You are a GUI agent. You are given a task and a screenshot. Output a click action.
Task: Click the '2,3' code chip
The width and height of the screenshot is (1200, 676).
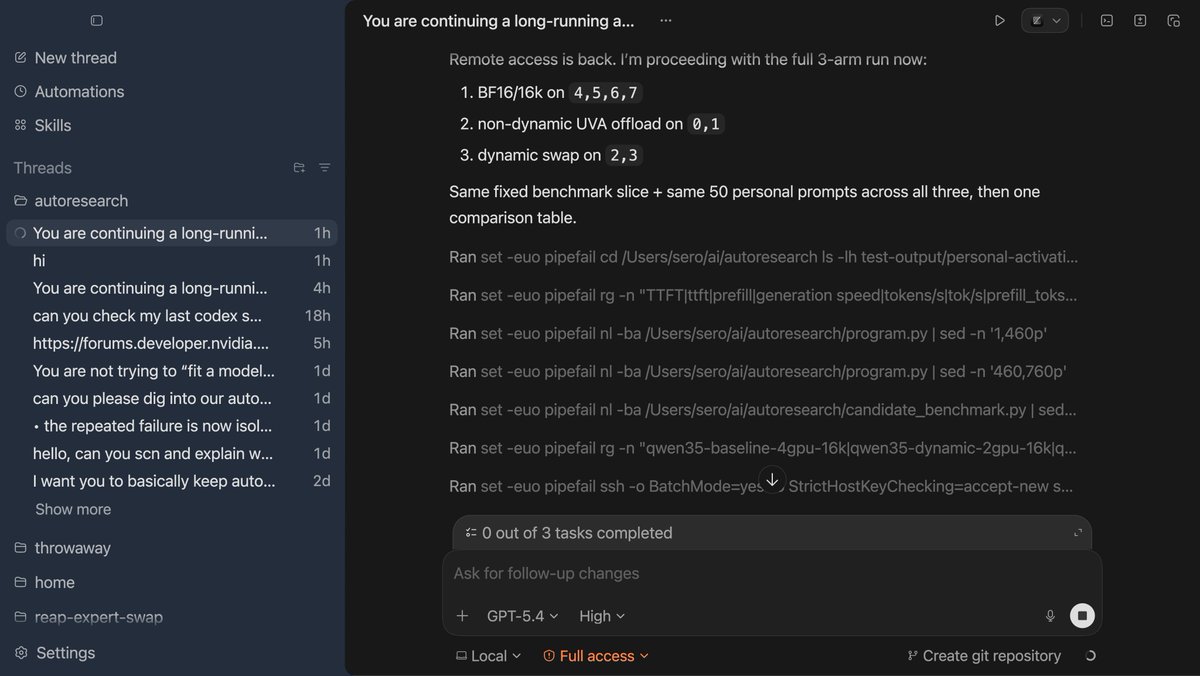coord(624,155)
